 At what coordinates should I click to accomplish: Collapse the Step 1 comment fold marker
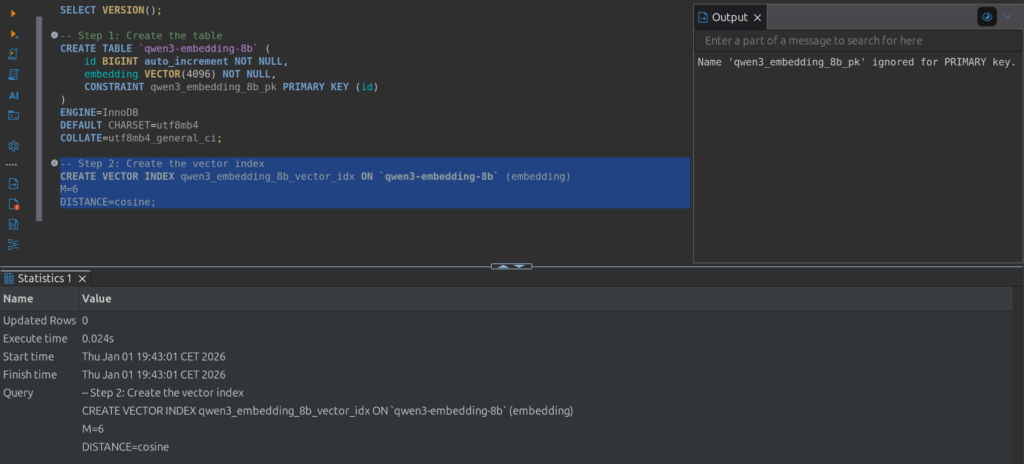click(54, 35)
